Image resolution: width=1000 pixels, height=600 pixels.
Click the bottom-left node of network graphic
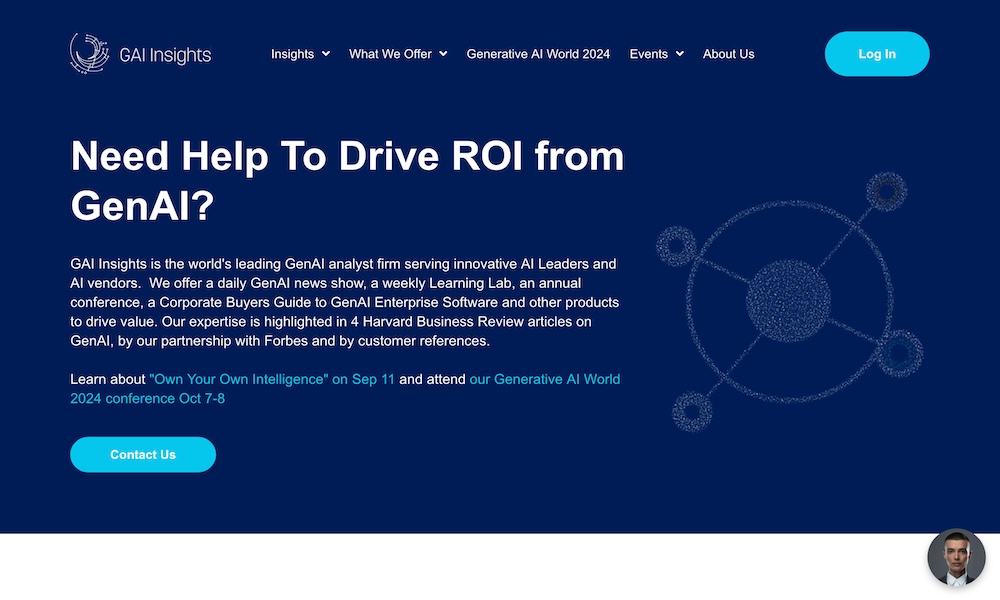tap(692, 411)
